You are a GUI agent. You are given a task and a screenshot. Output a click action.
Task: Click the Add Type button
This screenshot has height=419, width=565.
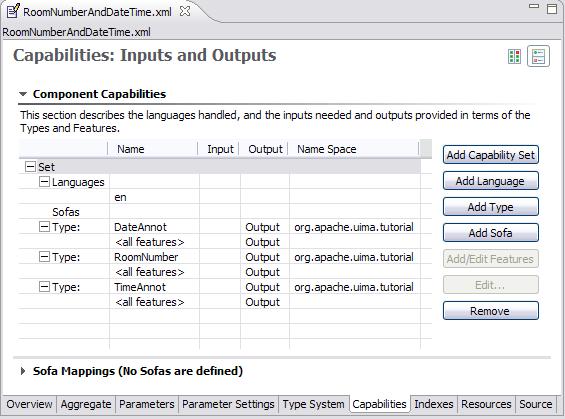[x=491, y=207]
